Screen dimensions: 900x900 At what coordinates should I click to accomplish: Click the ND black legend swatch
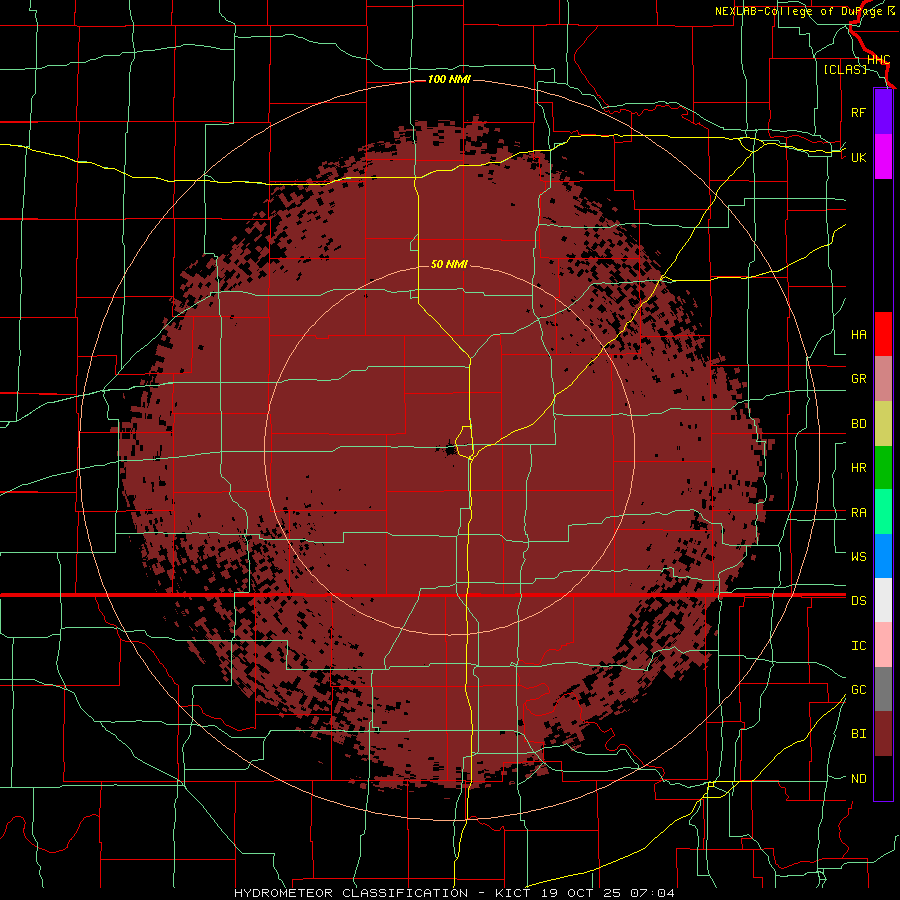[883, 778]
